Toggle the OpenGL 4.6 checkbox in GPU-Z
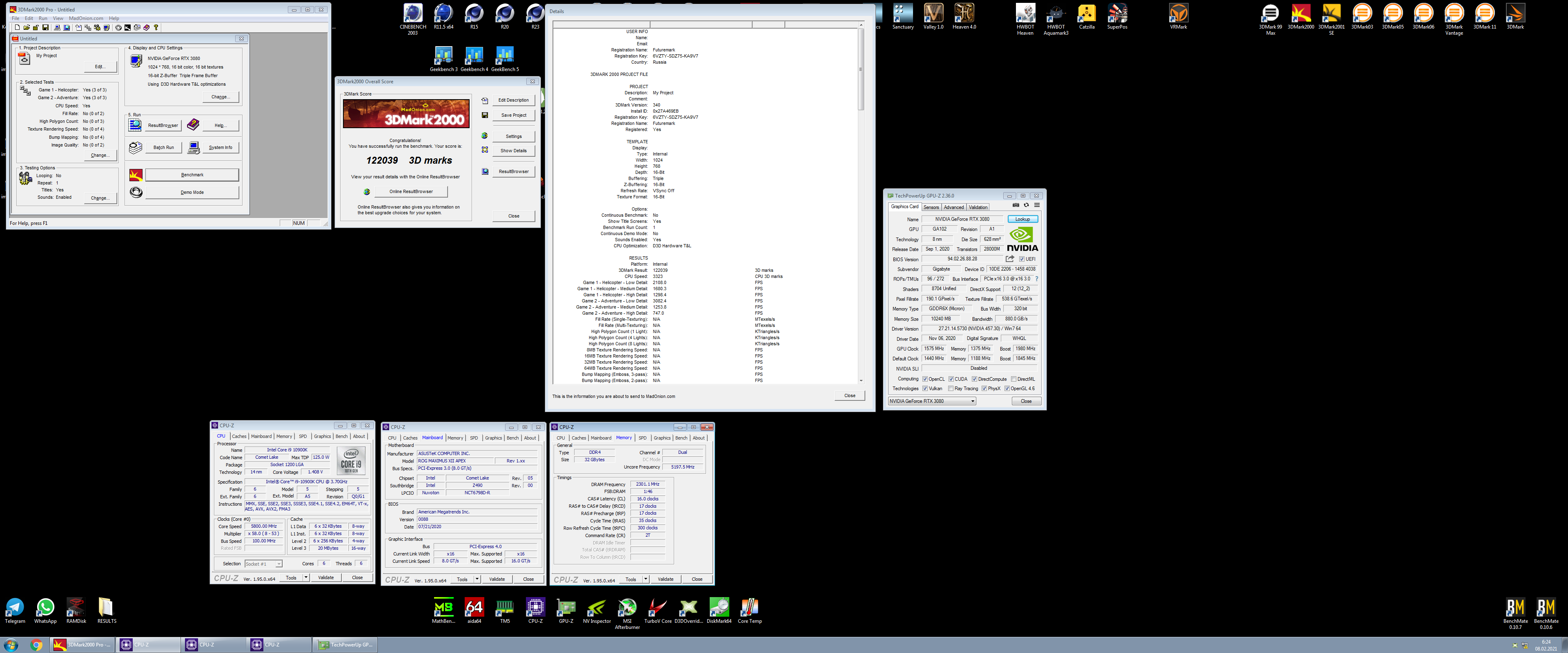The image size is (1568, 653). (x=1007, y=388)
